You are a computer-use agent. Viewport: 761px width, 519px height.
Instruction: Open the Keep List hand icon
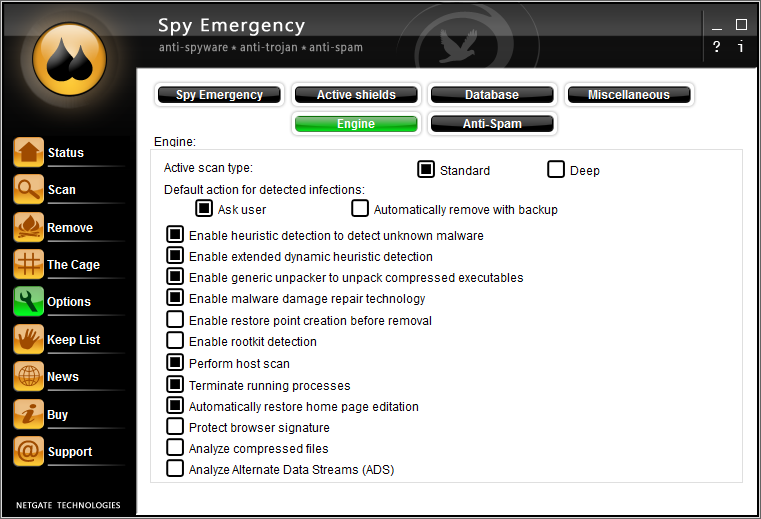29,340
